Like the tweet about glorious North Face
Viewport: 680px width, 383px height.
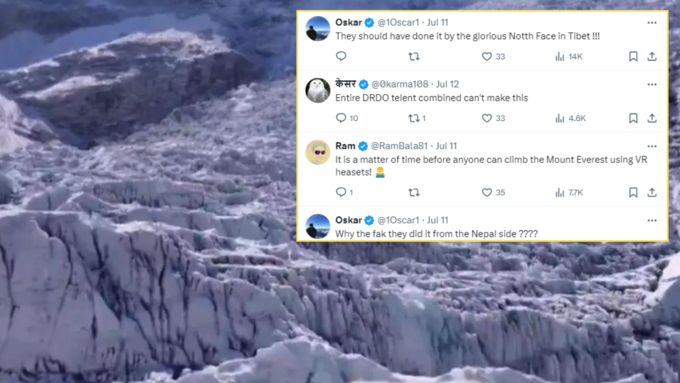point(494,56)
